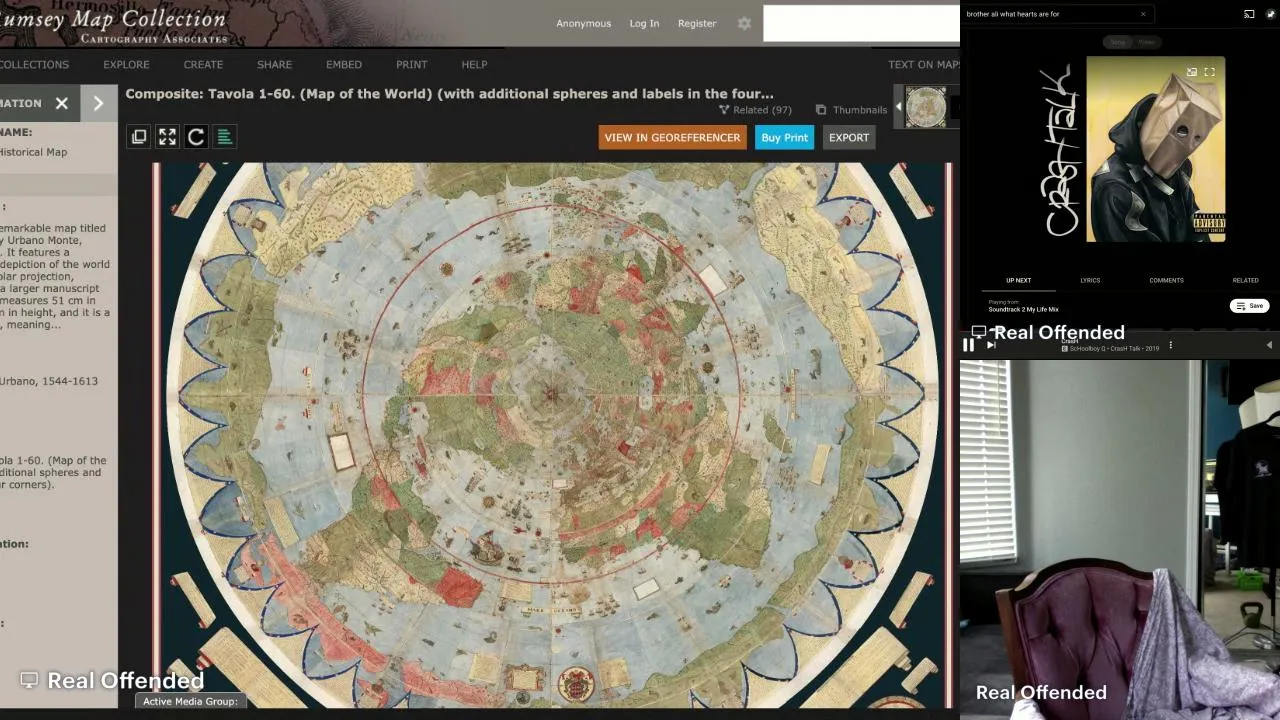Open settings with the gear icon
The width and height of the screenshot is (1280, 720).
pos(744,23)
